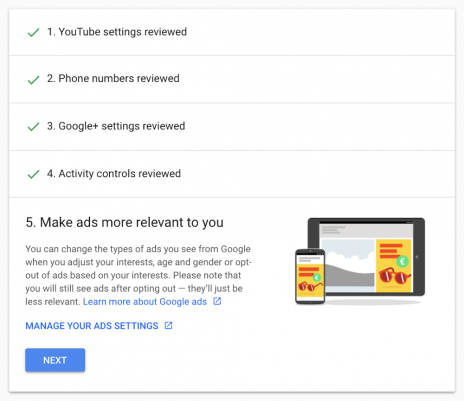This screenshot has height=401, width=464.
Task: Click the external-link icon after Learn more about Google ads
Action: 217,301
